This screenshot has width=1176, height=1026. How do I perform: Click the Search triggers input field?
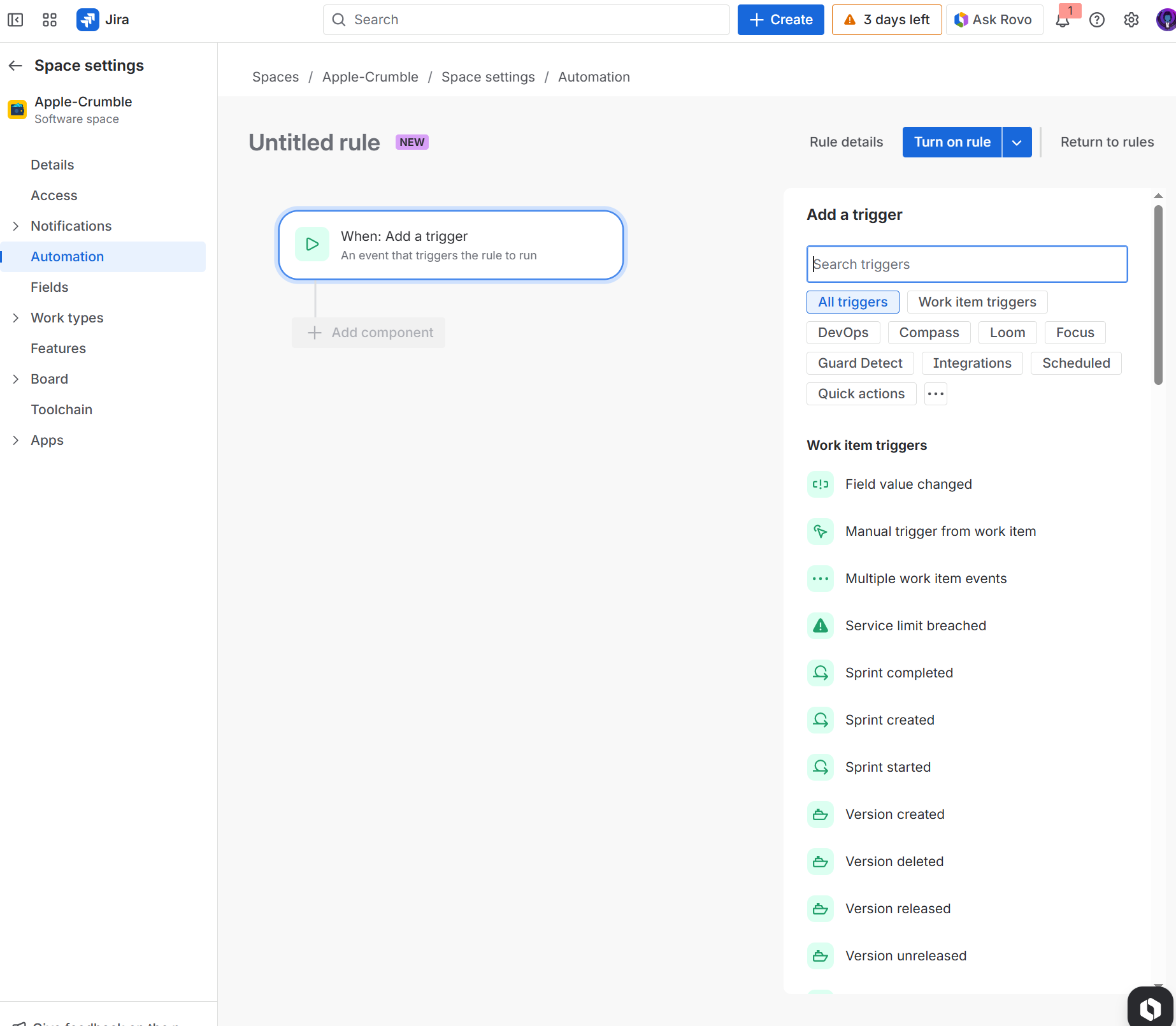[966, 264]
